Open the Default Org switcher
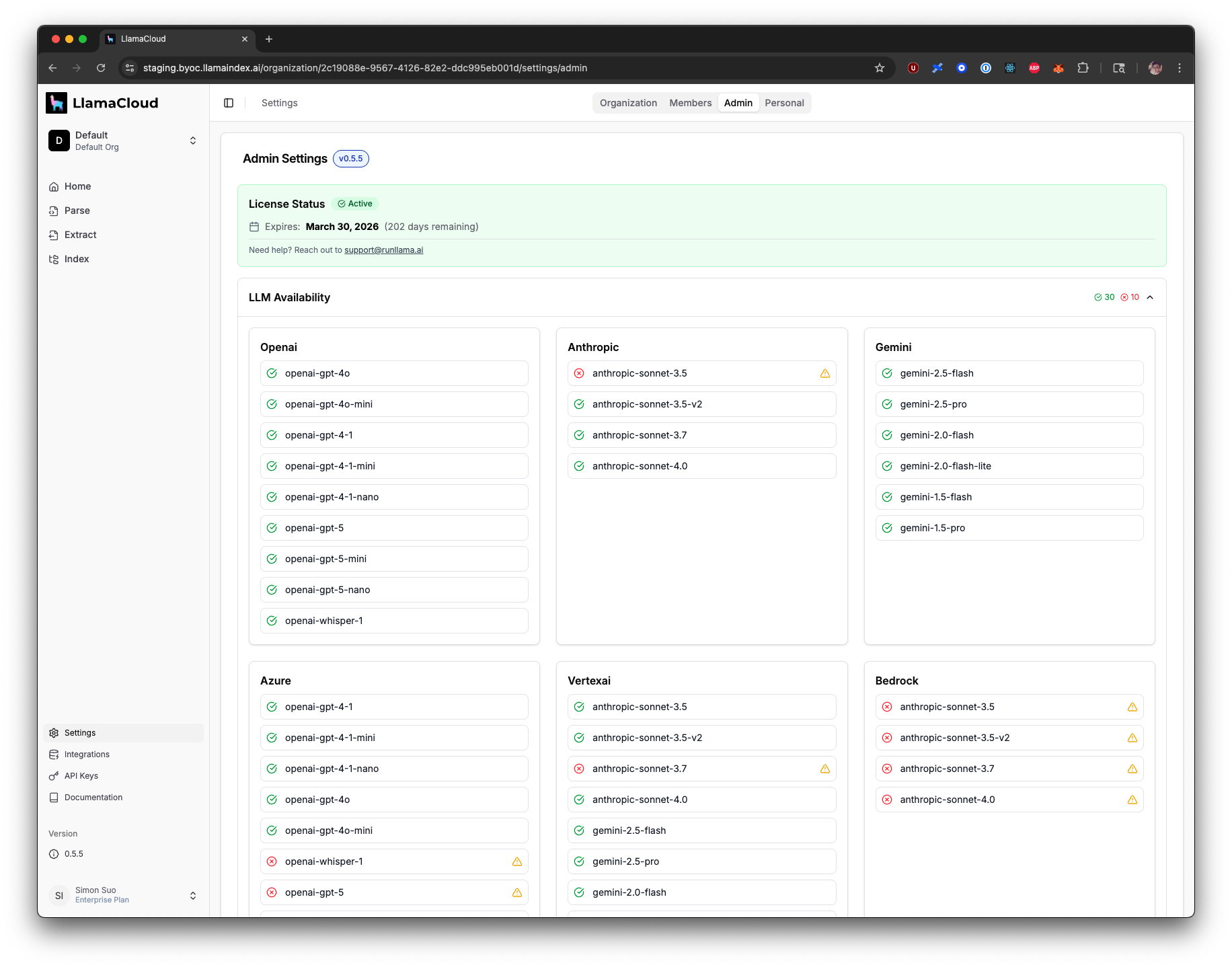 point(193,140)
